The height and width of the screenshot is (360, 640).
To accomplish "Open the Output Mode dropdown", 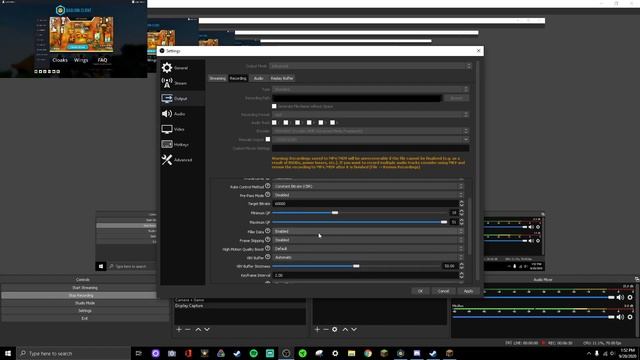I will click(x=371, y=66).
